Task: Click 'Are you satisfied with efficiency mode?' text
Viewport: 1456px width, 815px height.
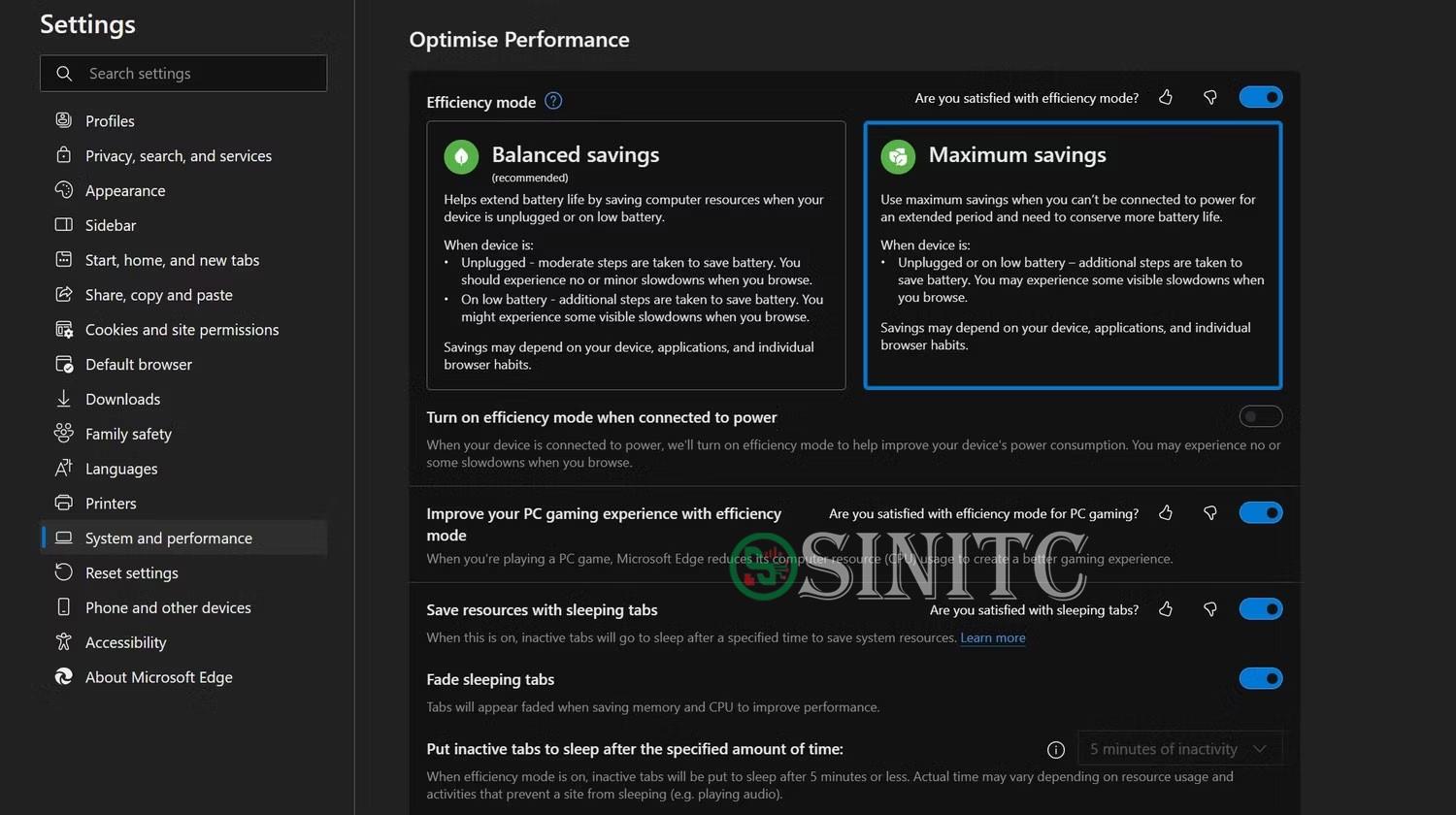Action: [x=1027, y=98]
